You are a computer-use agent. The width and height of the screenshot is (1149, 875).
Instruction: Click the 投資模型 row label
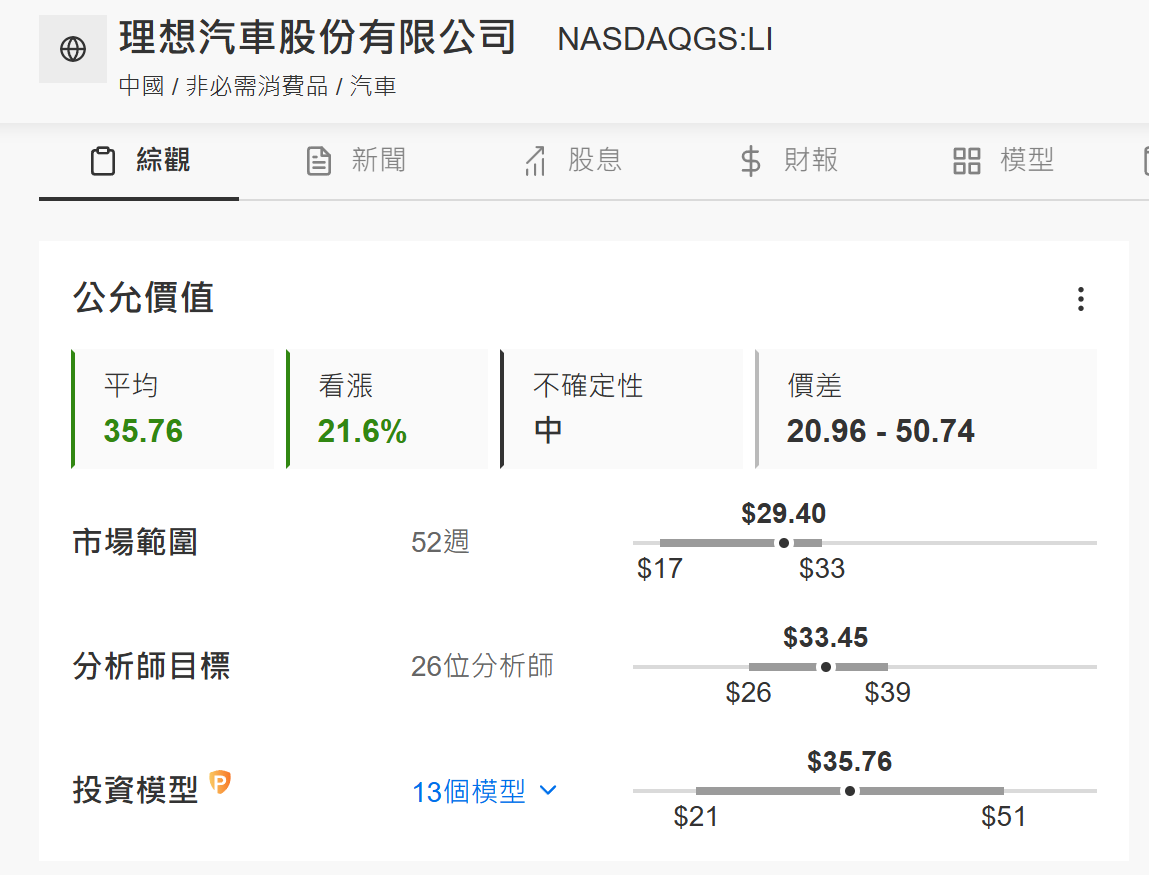click(136, 791)
